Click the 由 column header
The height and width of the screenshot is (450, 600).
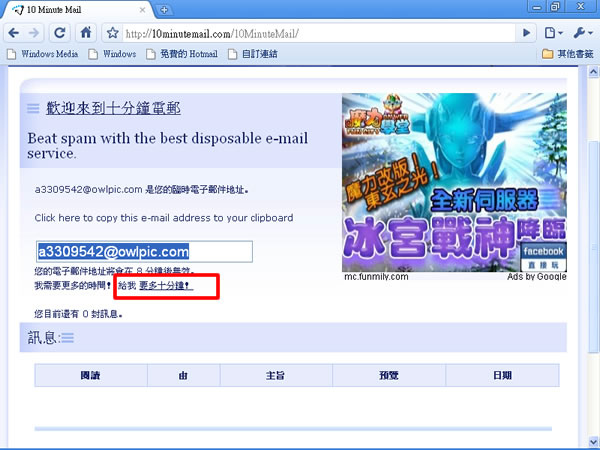(x=183, y=375)
